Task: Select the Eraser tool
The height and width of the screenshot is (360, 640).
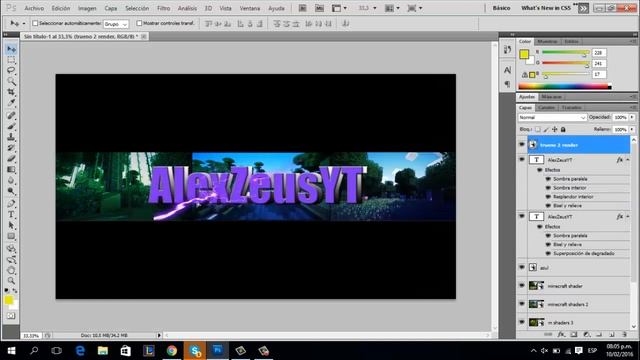Action: click(x=11, y=158)
